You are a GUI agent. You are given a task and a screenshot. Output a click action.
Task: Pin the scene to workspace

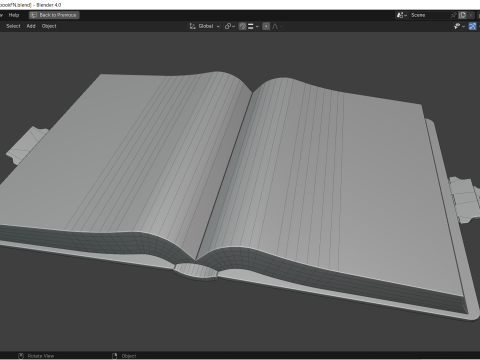(x=453, y=15)
